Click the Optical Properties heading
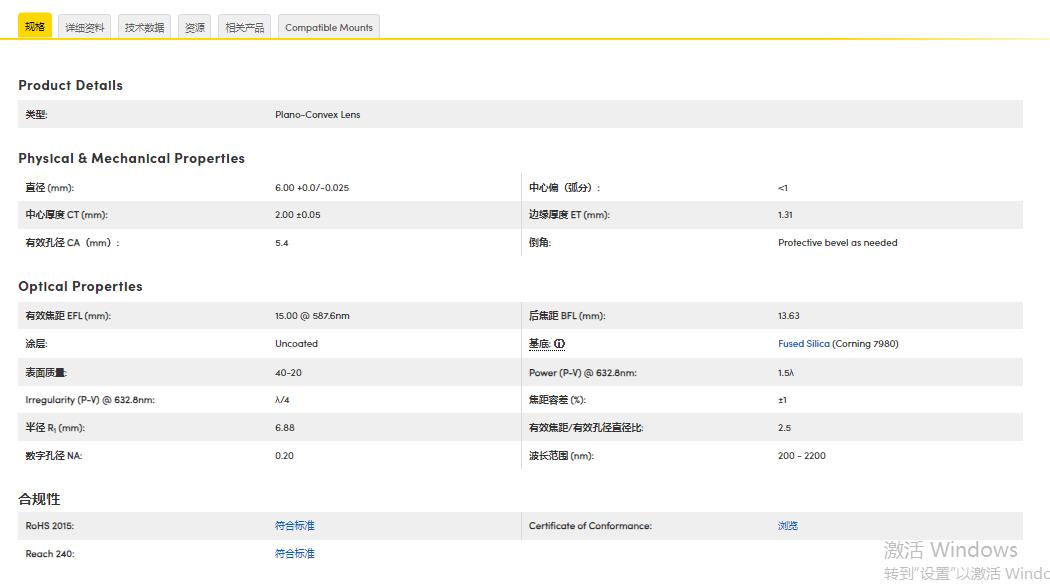 (80, 286)
